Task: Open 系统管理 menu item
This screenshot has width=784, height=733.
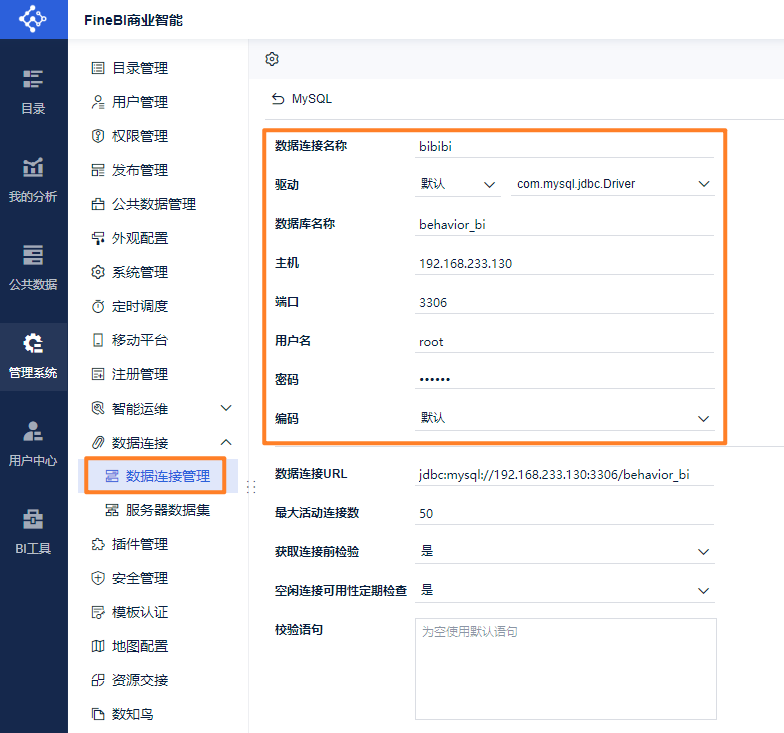Action: point(140,272)
